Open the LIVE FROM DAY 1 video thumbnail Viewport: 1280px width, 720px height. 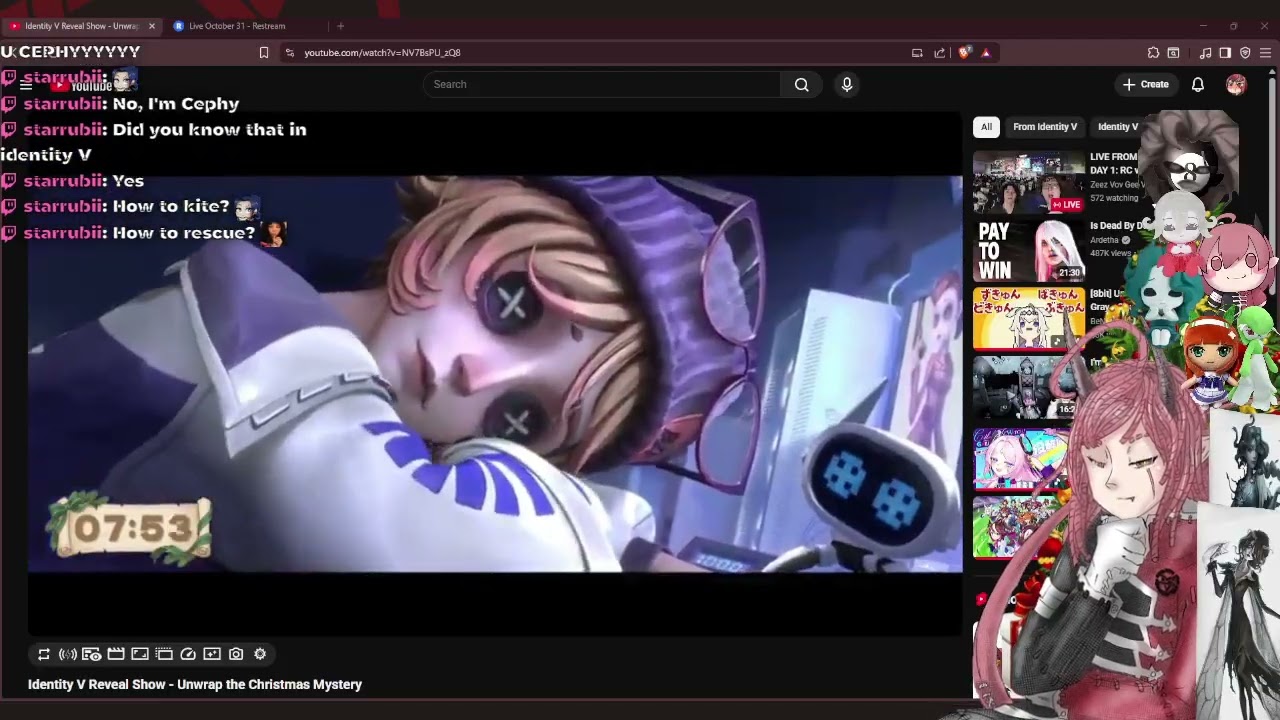tap(1028, 182)
